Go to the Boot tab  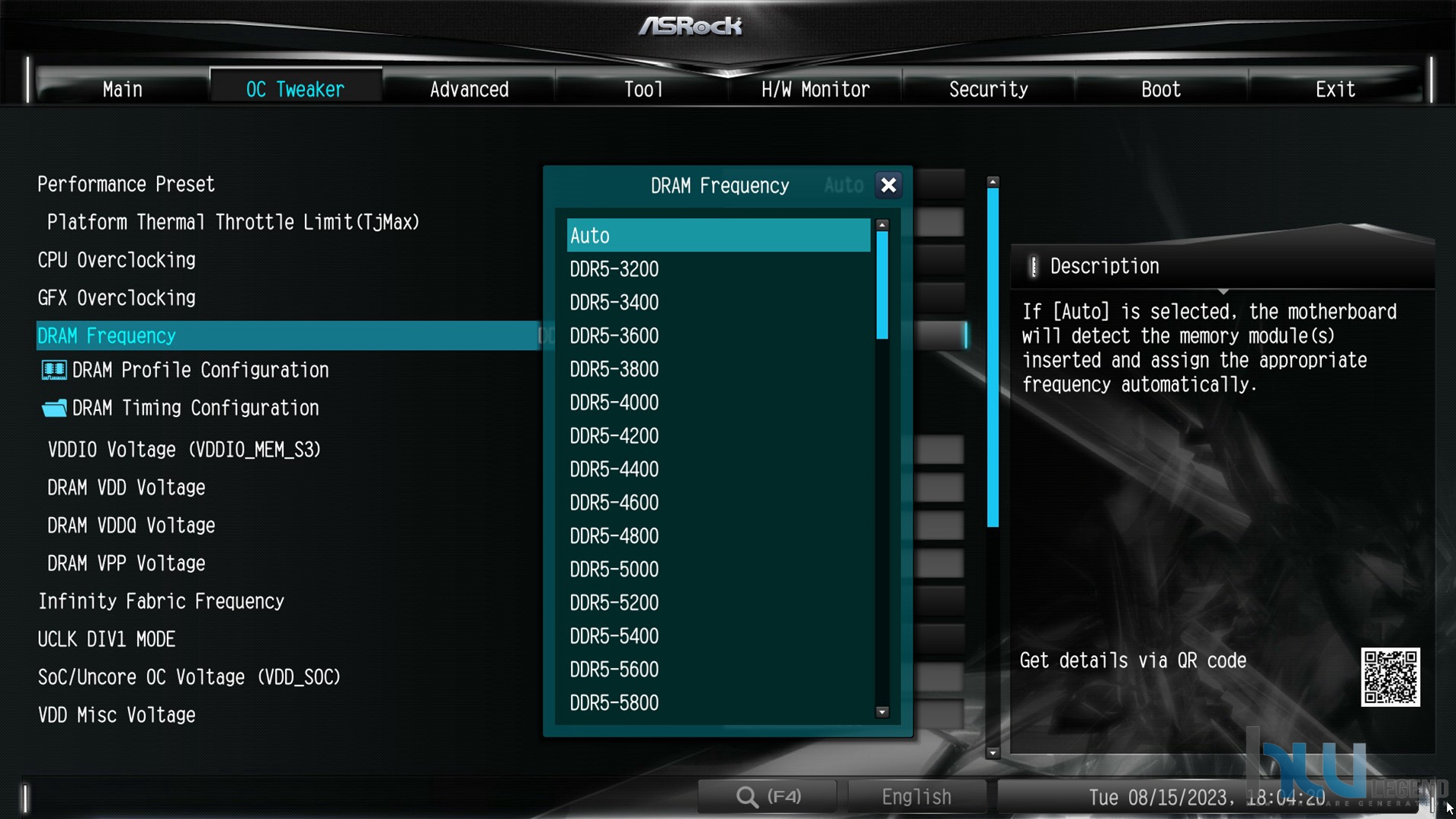pyautogui.click(x=1161, y=89)
